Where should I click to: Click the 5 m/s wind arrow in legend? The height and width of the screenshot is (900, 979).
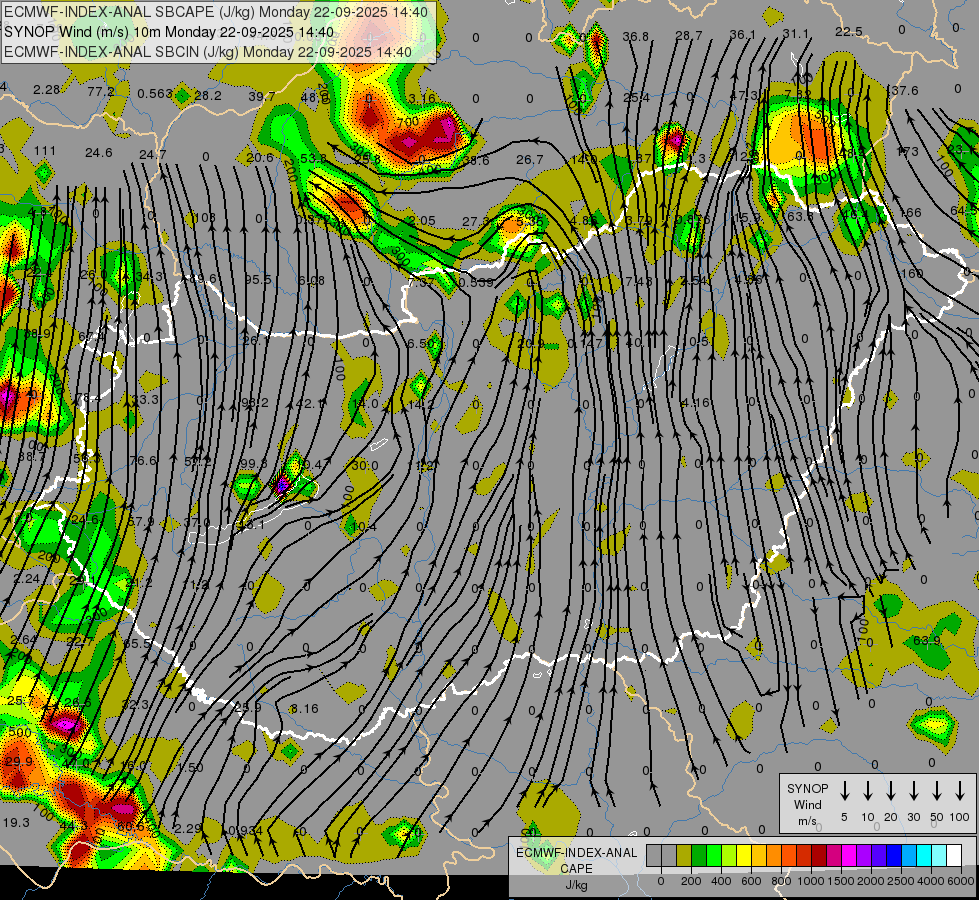tap(845, 791)
